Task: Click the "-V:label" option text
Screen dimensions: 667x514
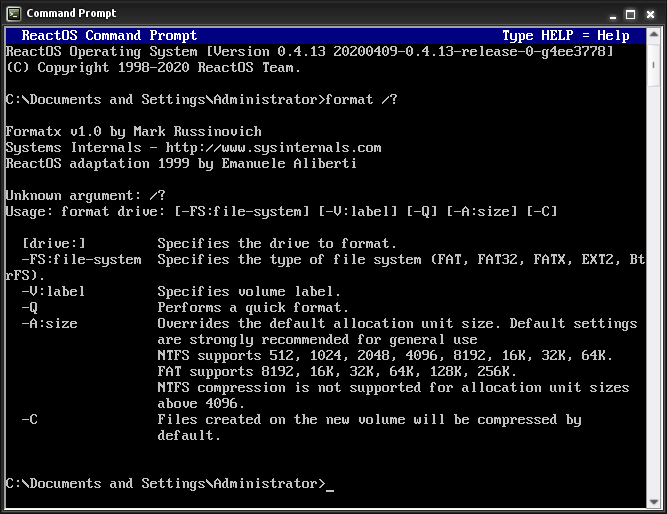Action: point(53,291)
